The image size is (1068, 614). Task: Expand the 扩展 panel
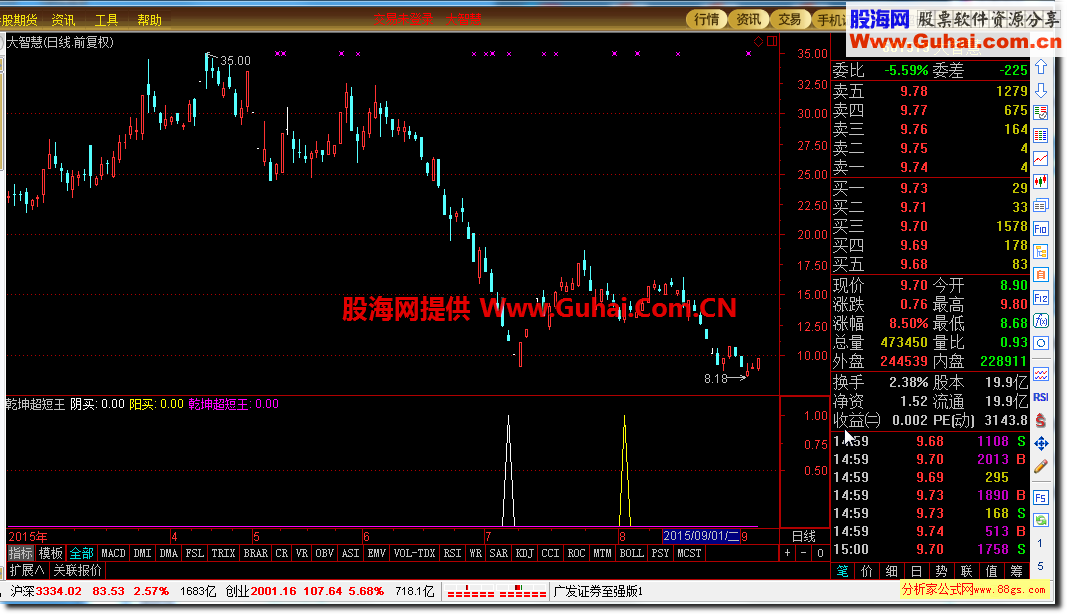(x=27, y=570)
